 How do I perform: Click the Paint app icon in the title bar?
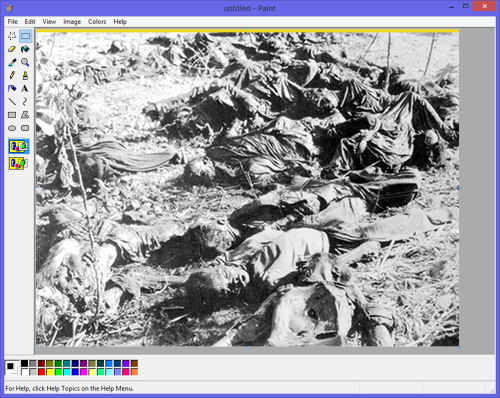(9, 8)
